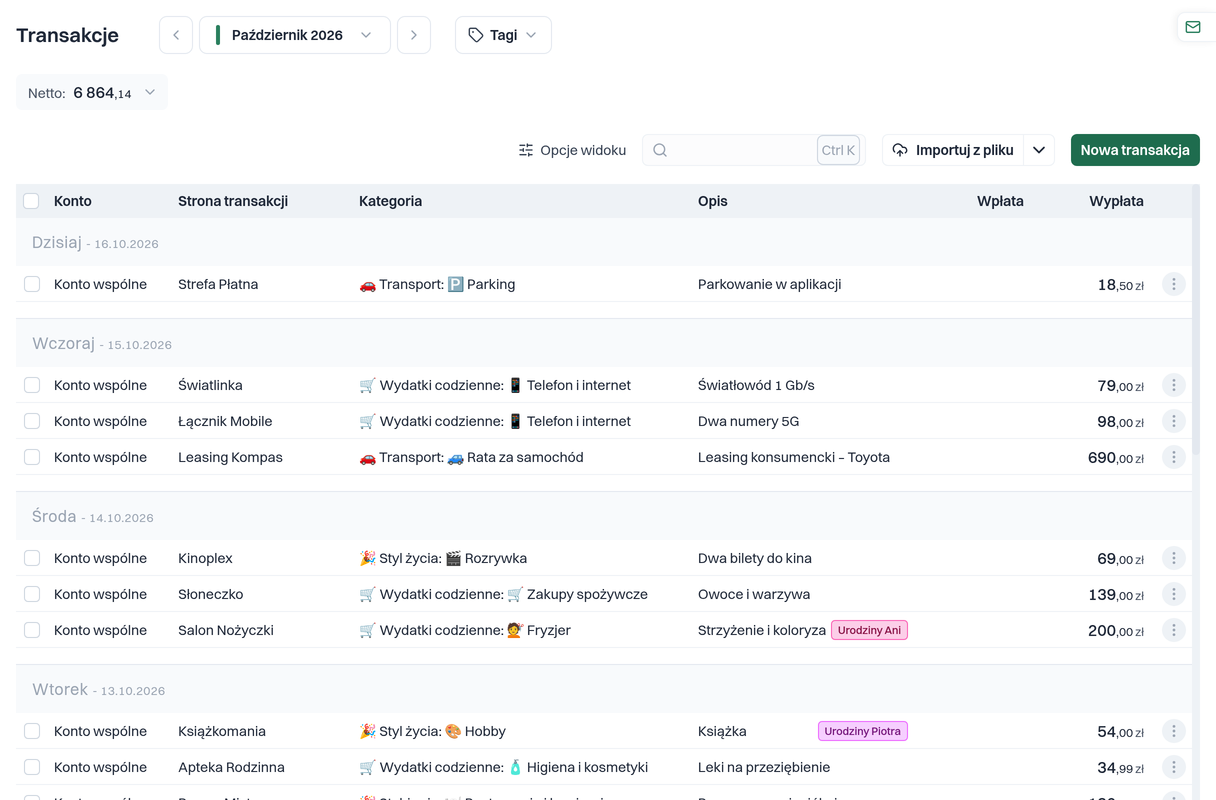Click the Nowa transakcja button
The height and width of the screenshot is (800, 1216).
tap(1135, 150)
